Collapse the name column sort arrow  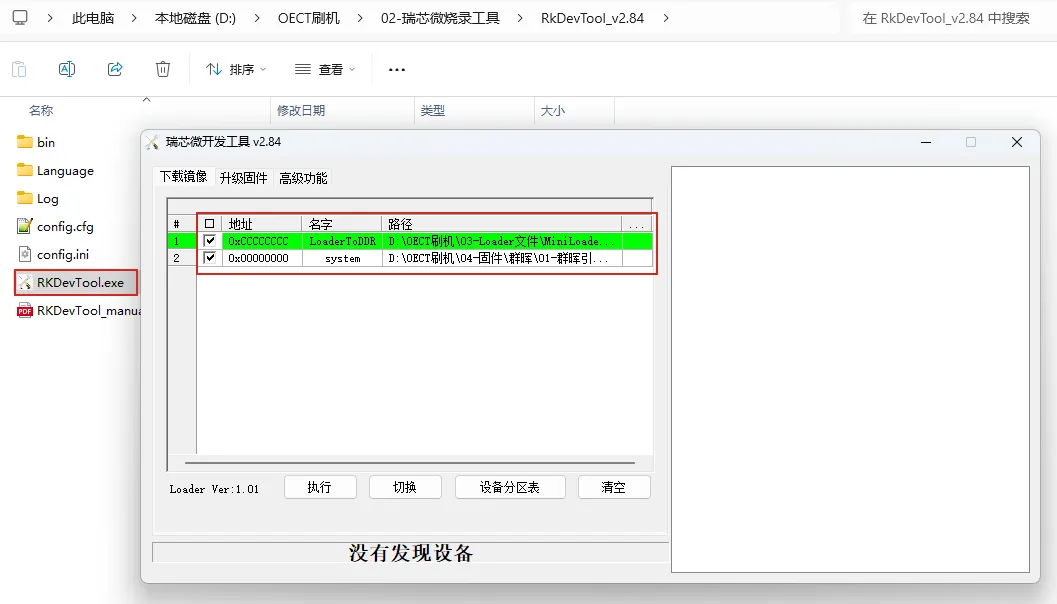point(146,100)
